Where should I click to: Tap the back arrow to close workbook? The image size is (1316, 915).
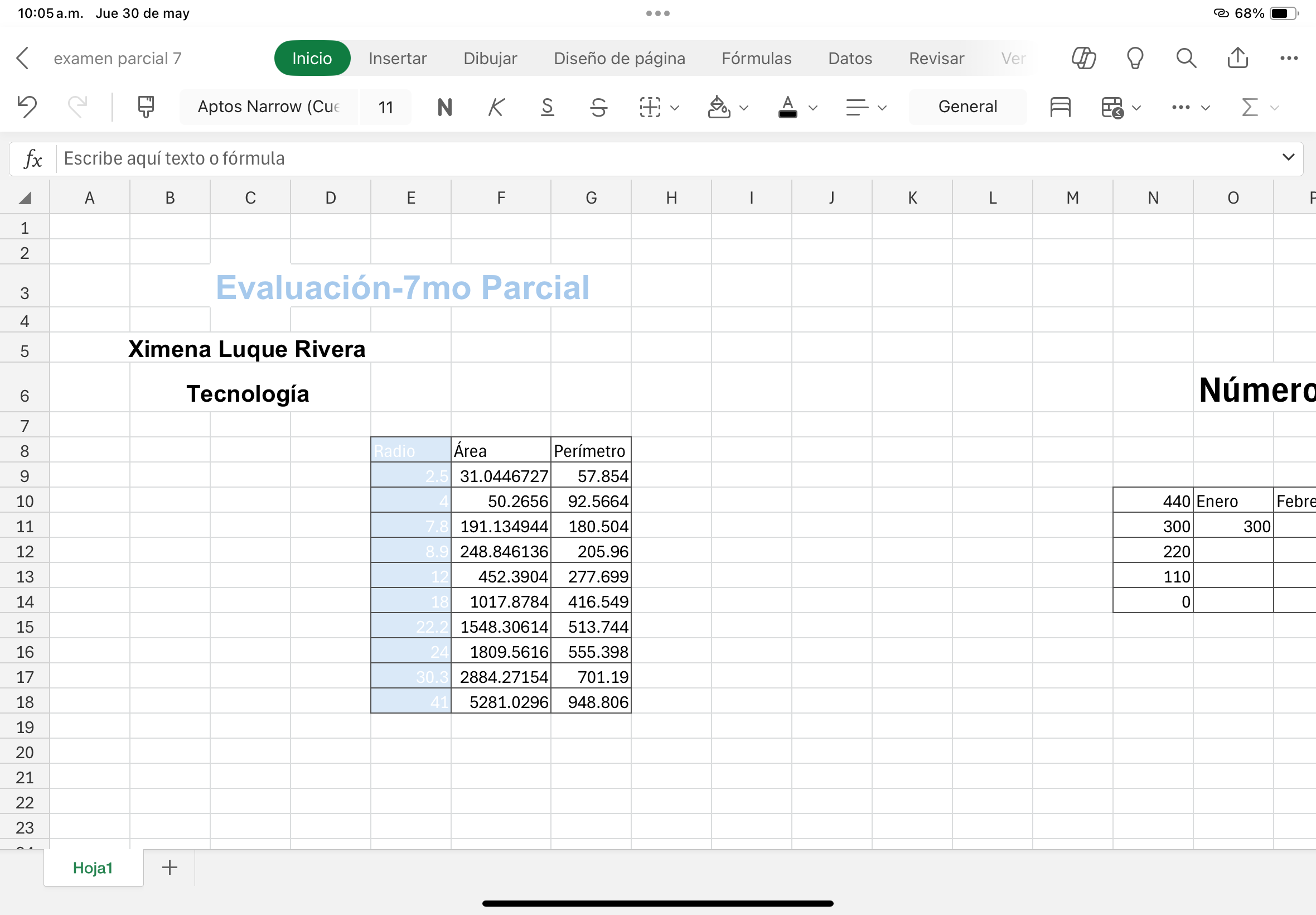(x=23, y=58)
